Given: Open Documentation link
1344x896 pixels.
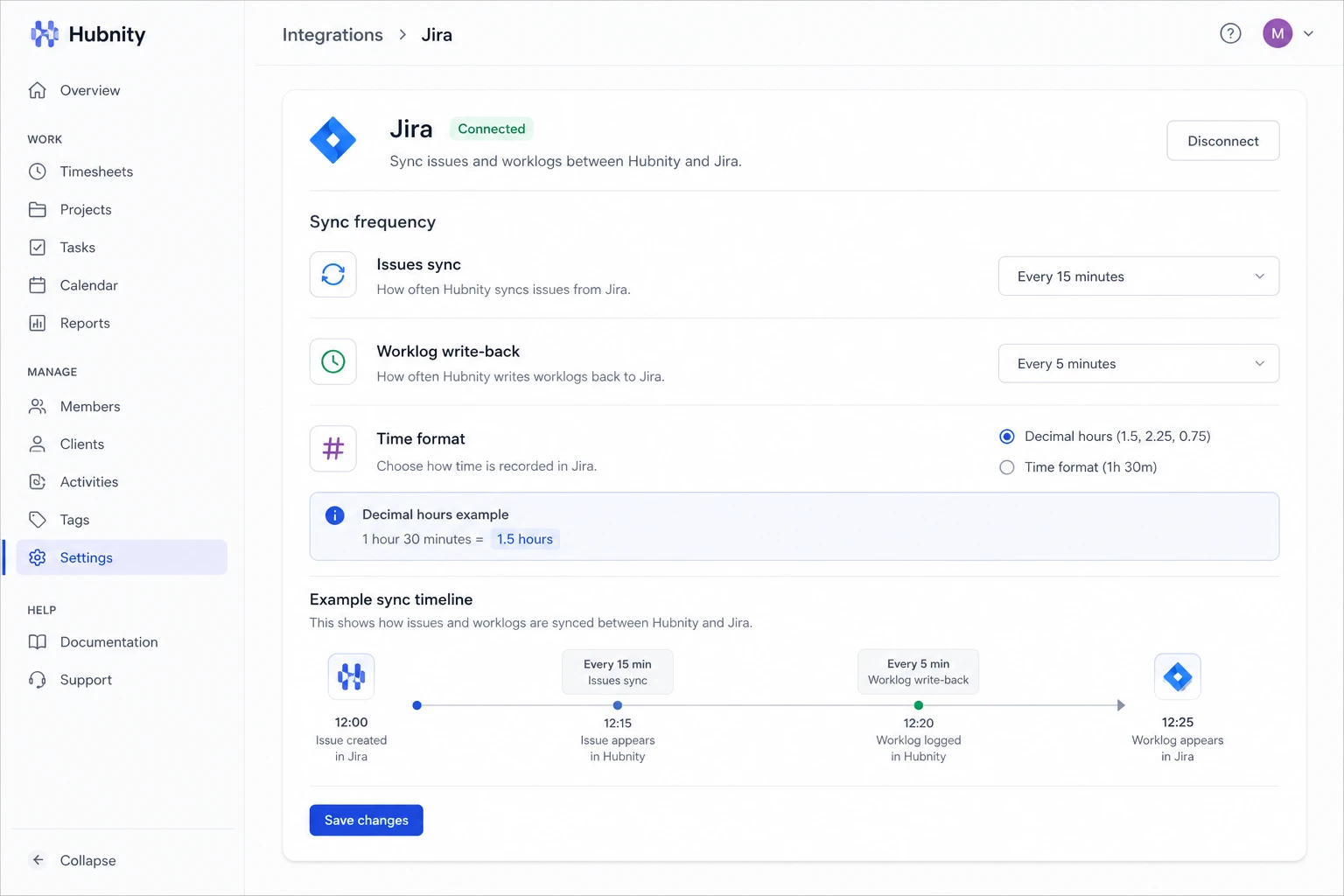Looking at the screenshot, I should (x=122, y=641).
